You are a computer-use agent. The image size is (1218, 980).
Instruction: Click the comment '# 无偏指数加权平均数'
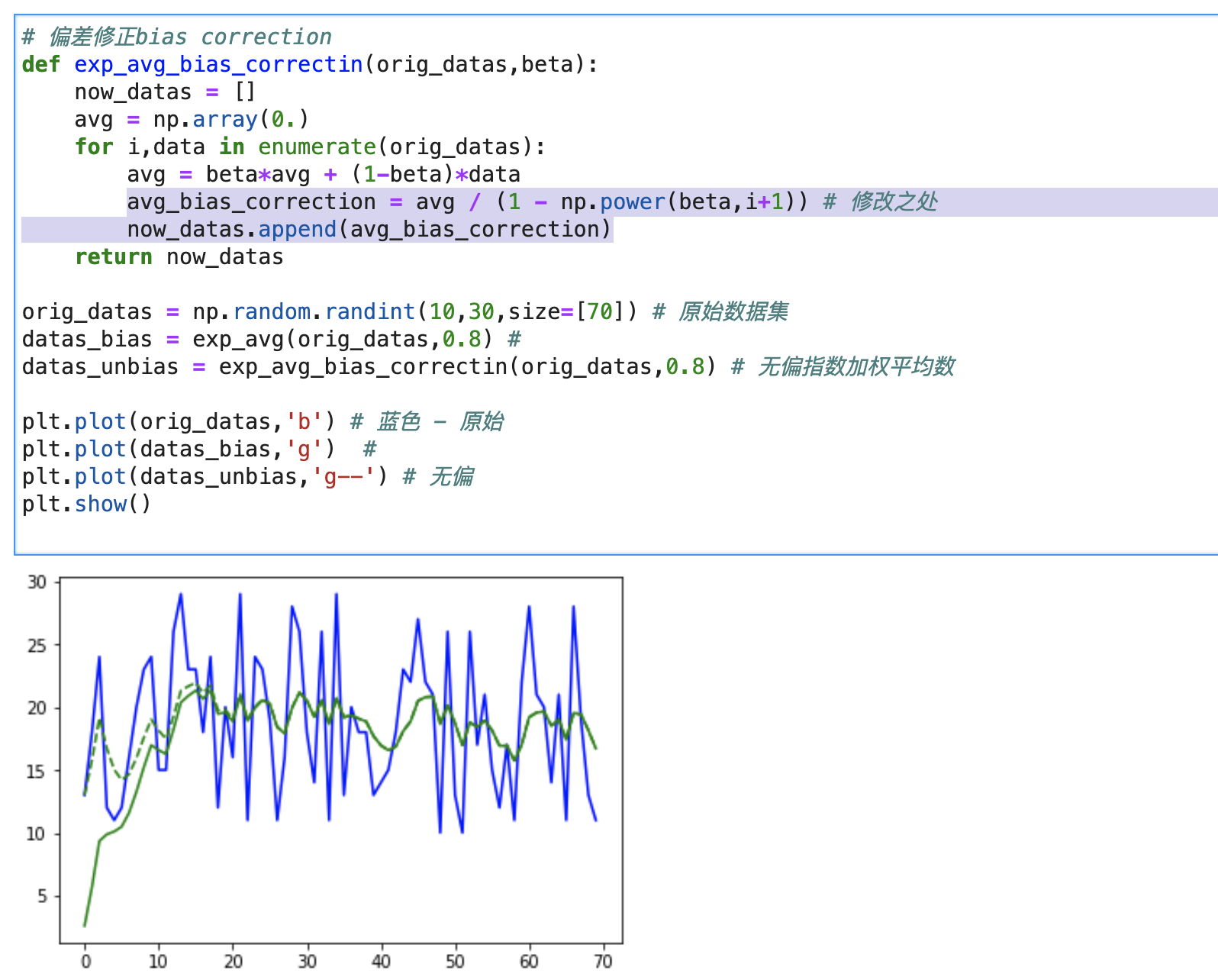point(843,366)
